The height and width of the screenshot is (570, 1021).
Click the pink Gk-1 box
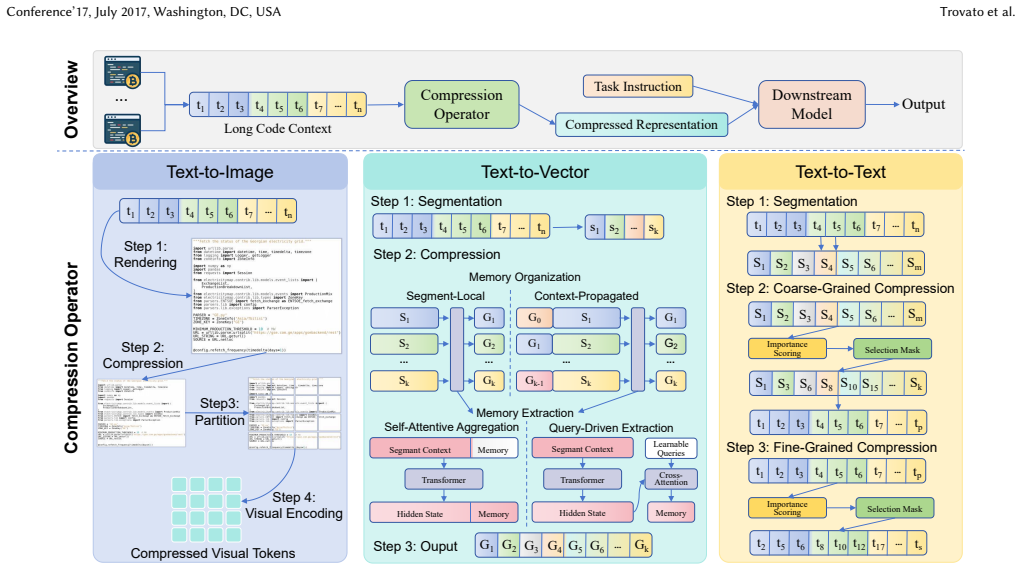click(535, 381)
